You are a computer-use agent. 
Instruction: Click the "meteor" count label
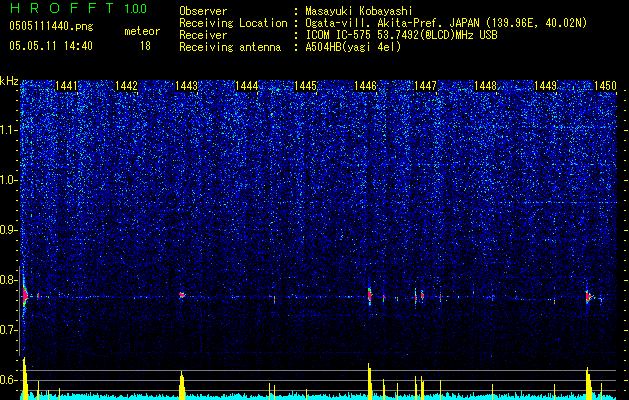pos(142,31)
